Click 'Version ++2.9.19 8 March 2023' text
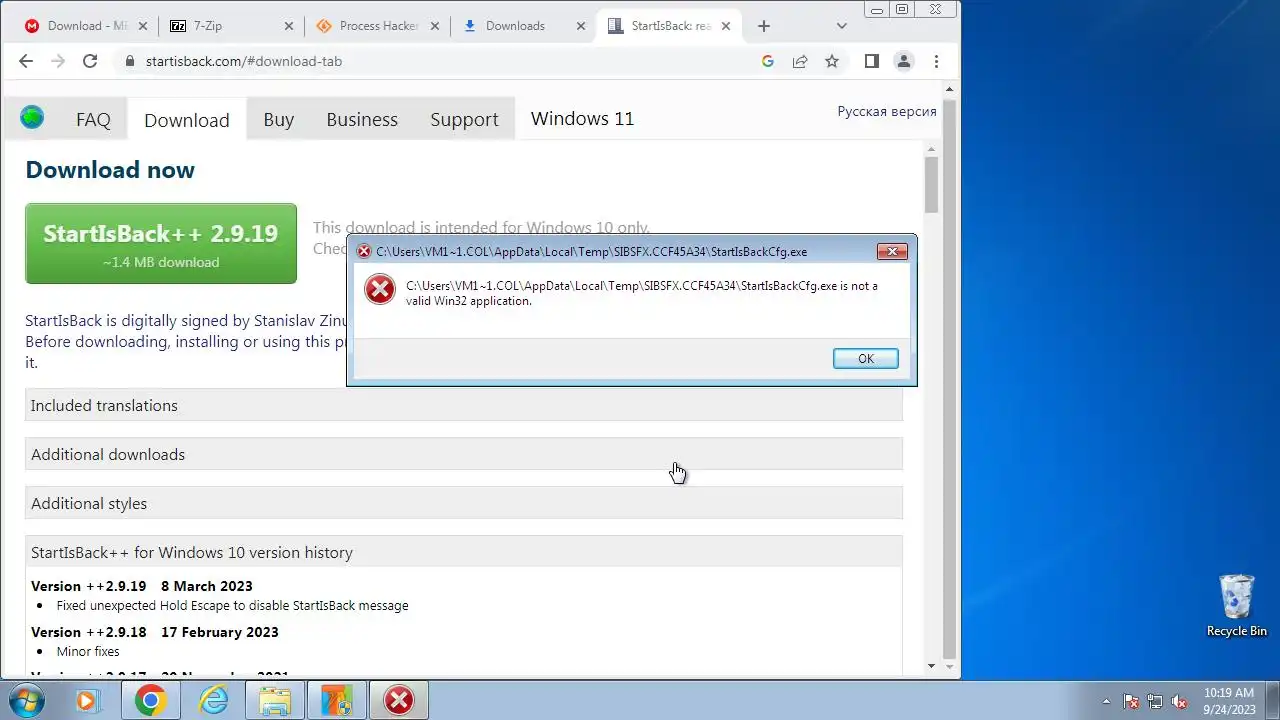The height and width of the screenshot is (720, 1280). coord(142,586)
